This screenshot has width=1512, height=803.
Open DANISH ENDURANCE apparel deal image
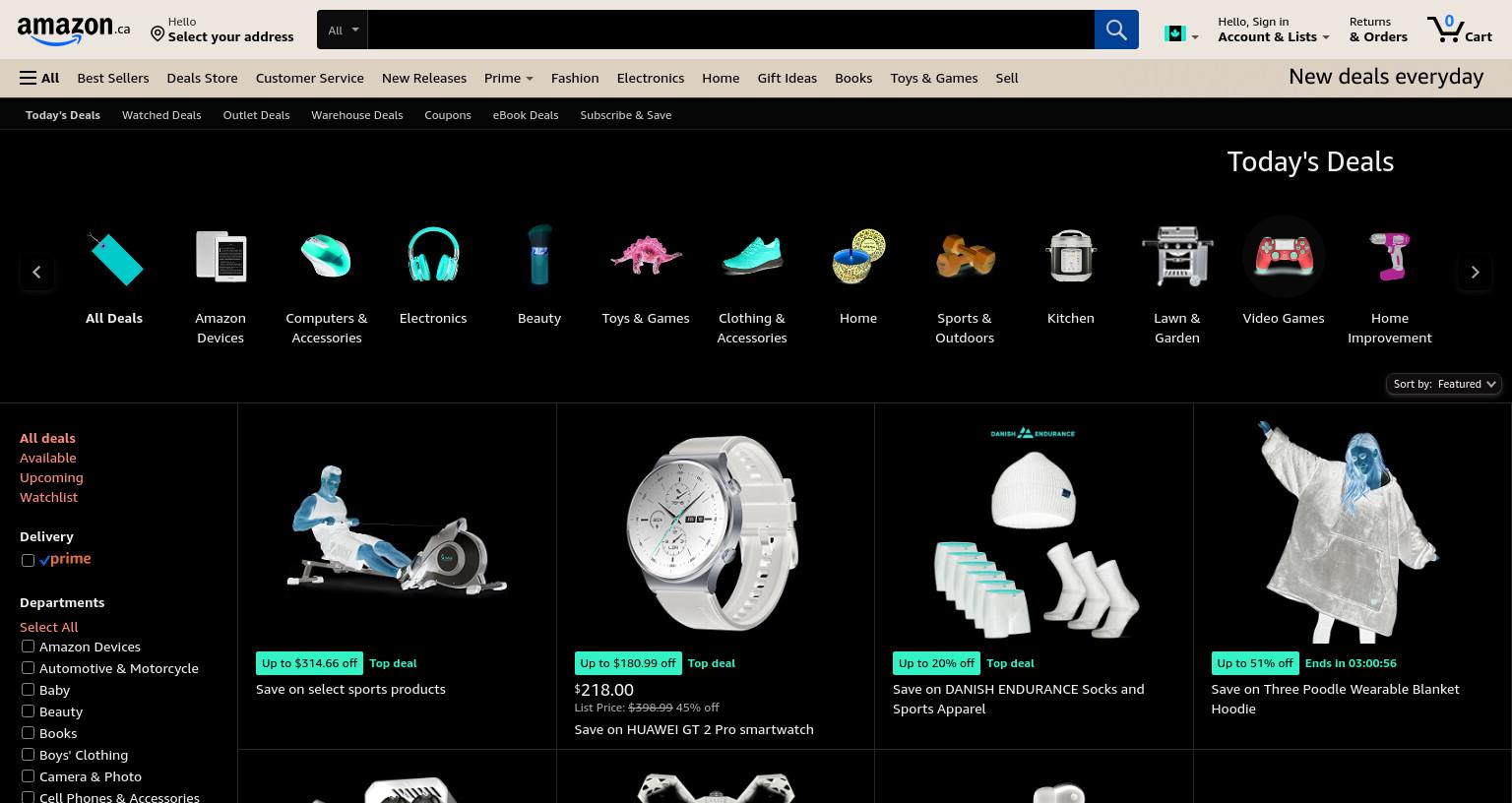[1034, 531]
